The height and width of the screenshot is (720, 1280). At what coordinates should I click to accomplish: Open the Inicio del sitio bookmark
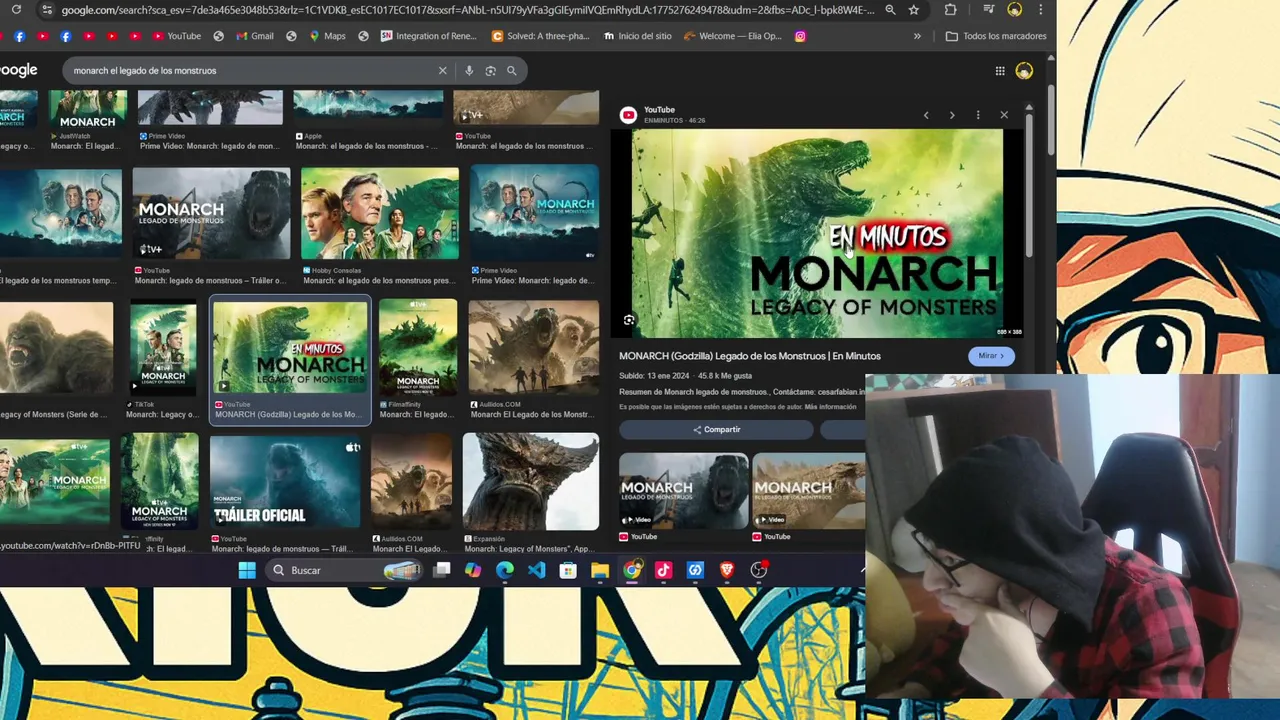(638, 36)
